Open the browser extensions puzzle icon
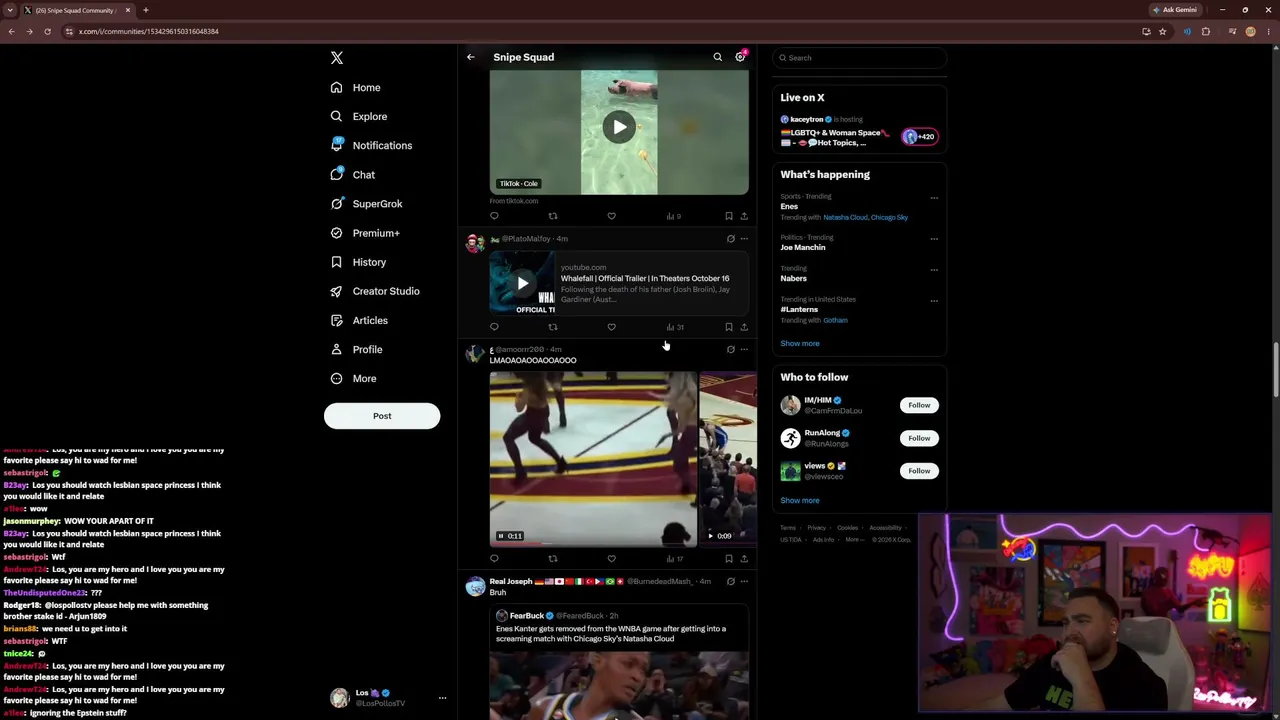Viewport: 1280px width, 720px height. click(x=1205, y=31)
